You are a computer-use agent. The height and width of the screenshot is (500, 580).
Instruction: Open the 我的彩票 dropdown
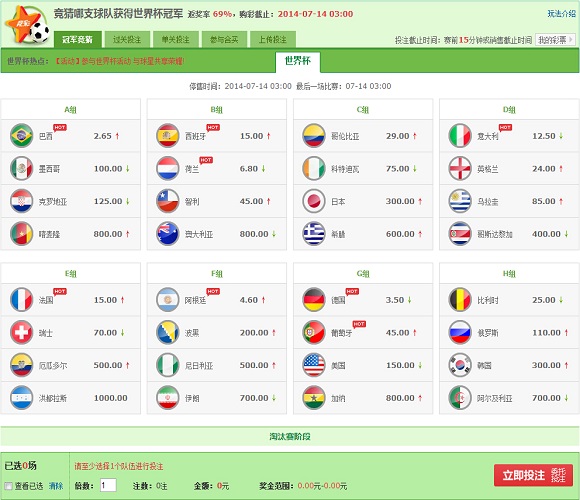(555, 40)
